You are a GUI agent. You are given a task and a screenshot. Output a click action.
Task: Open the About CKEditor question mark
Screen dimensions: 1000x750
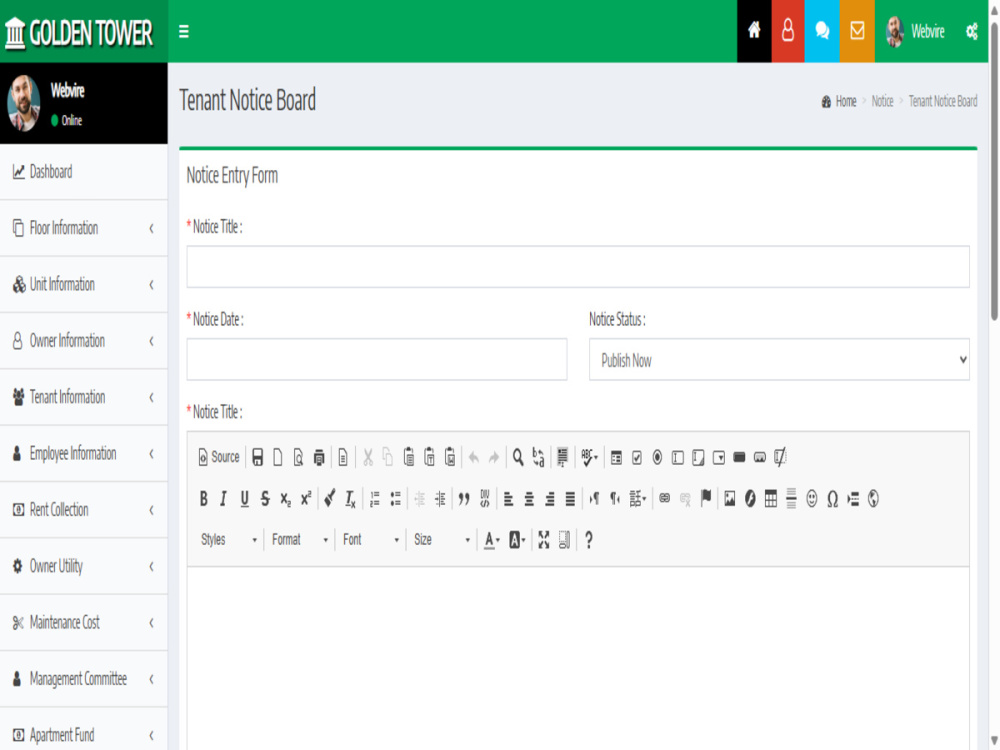click(x=589, y=540)
